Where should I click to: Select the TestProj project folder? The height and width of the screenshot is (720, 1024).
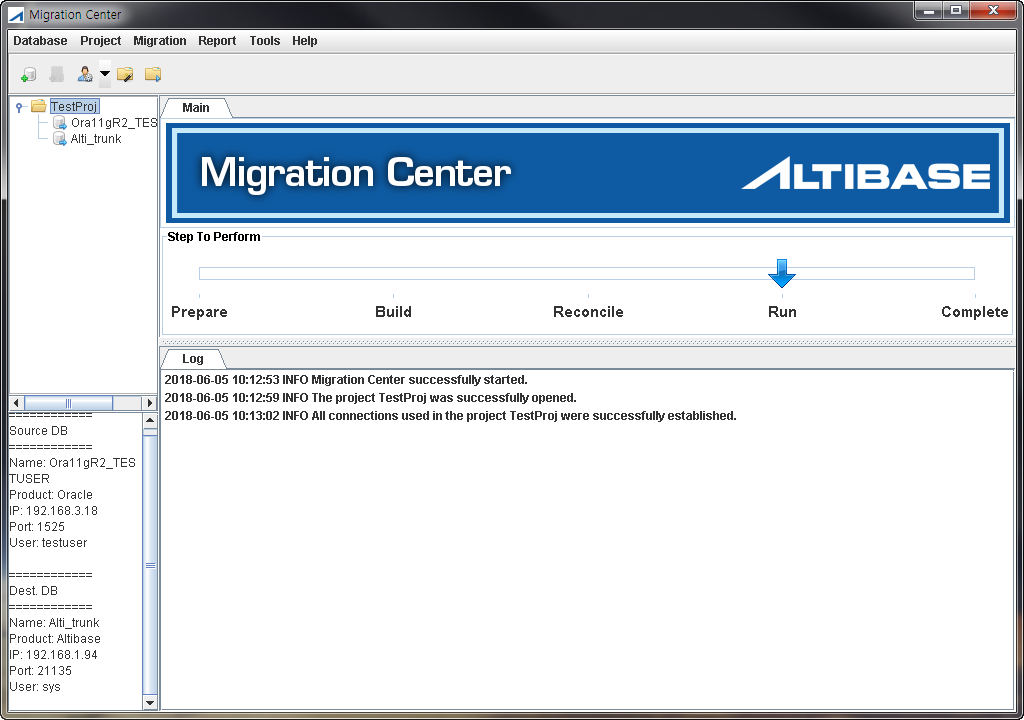[x=74, y=106]
